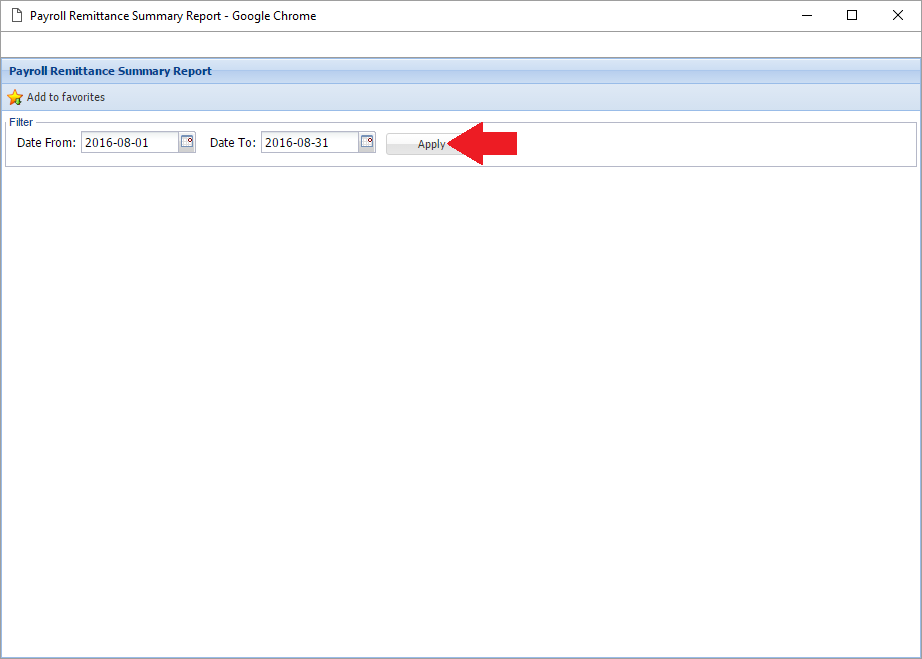922x659 pixels.
Task: Maximize the Chrome window
Action: pyautogui.click(x=852, y=16)
